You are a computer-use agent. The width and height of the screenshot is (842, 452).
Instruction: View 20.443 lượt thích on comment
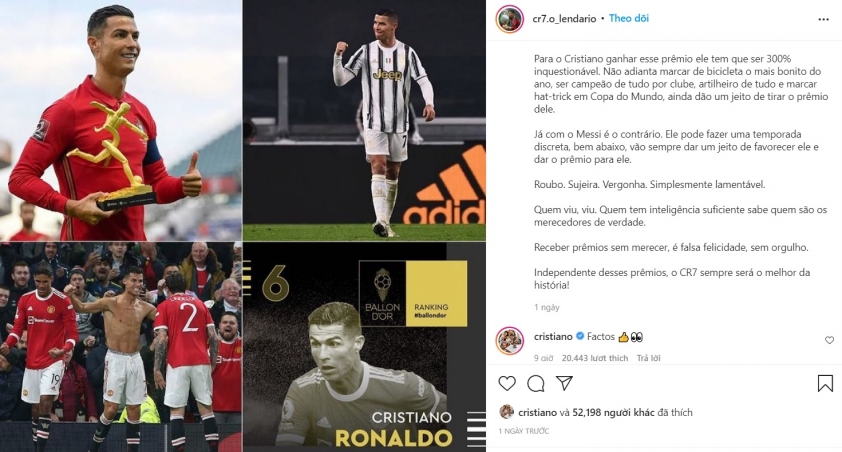coord(594,358)
